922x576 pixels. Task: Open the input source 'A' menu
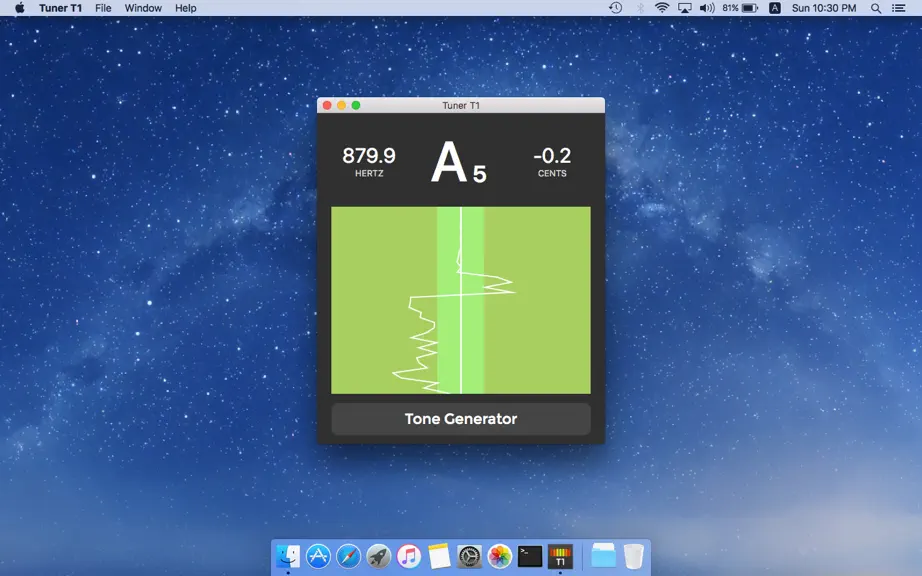click(x=775, y=8)
